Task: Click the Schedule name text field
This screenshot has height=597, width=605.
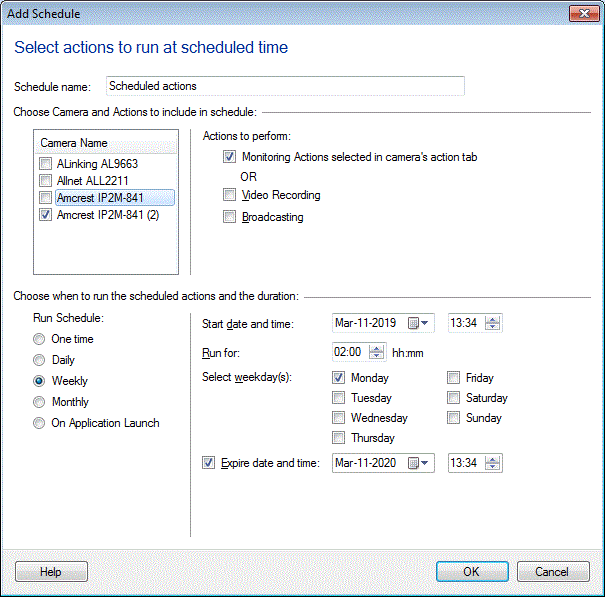Action: coord(284,86)
